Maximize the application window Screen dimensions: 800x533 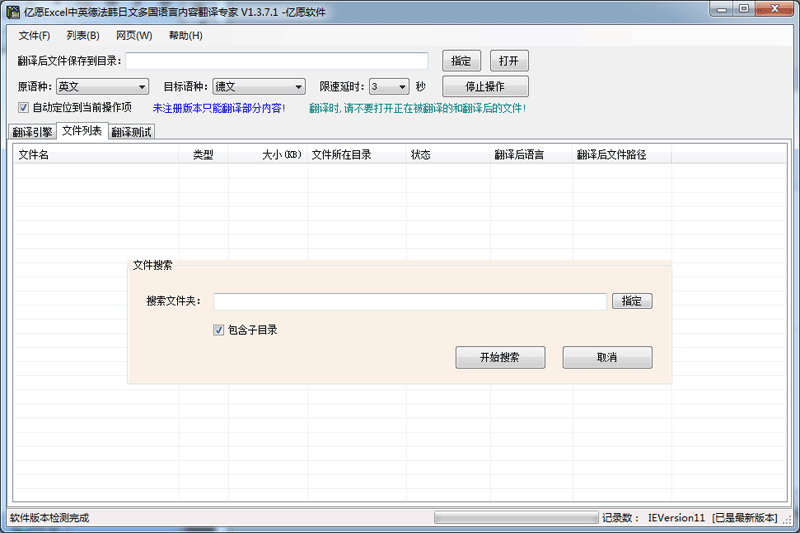coord(744,9)
